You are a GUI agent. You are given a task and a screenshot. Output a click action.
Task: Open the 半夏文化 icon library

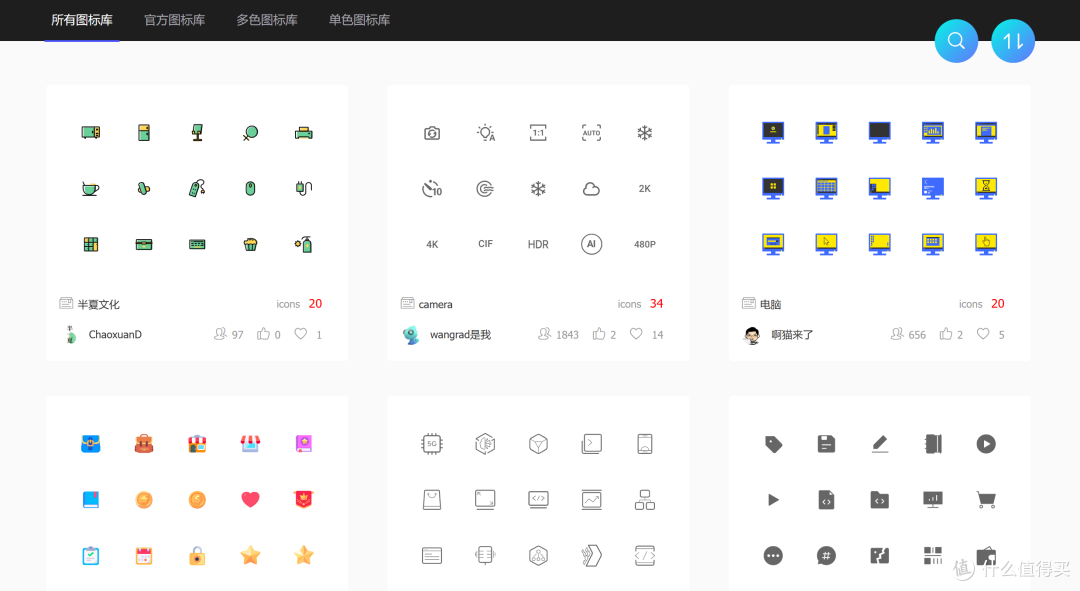(98, 304)
